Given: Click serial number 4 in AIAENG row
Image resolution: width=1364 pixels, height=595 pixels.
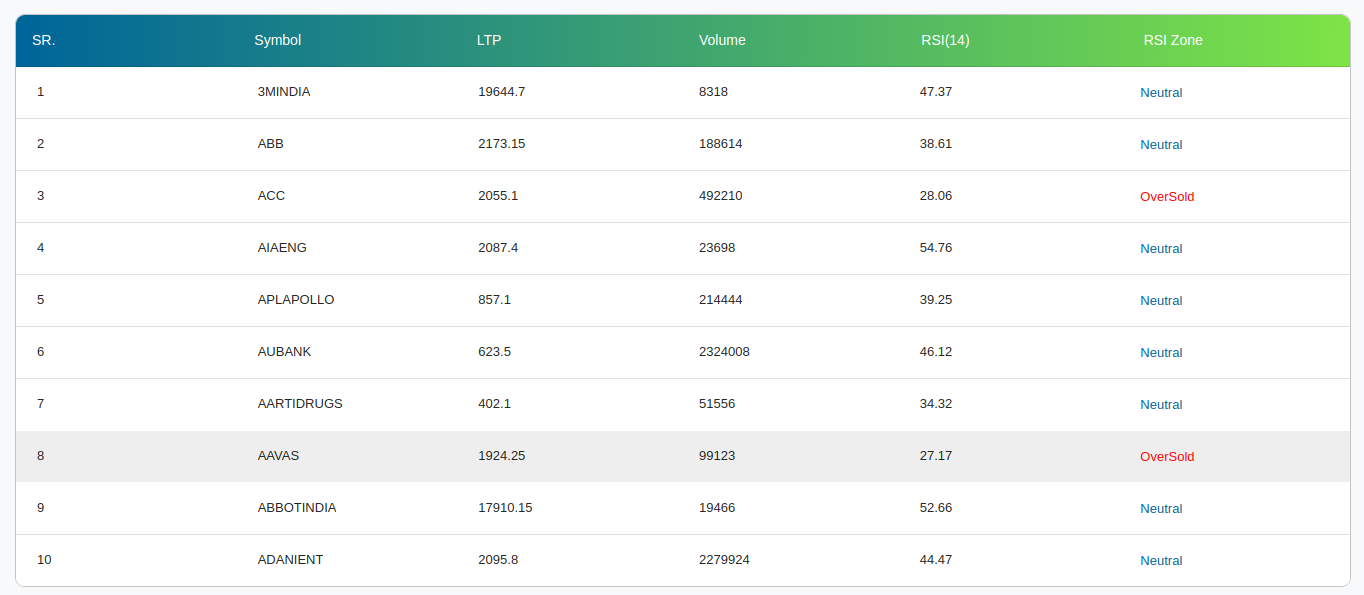Looking at the screenshot, I should point(41,248).
